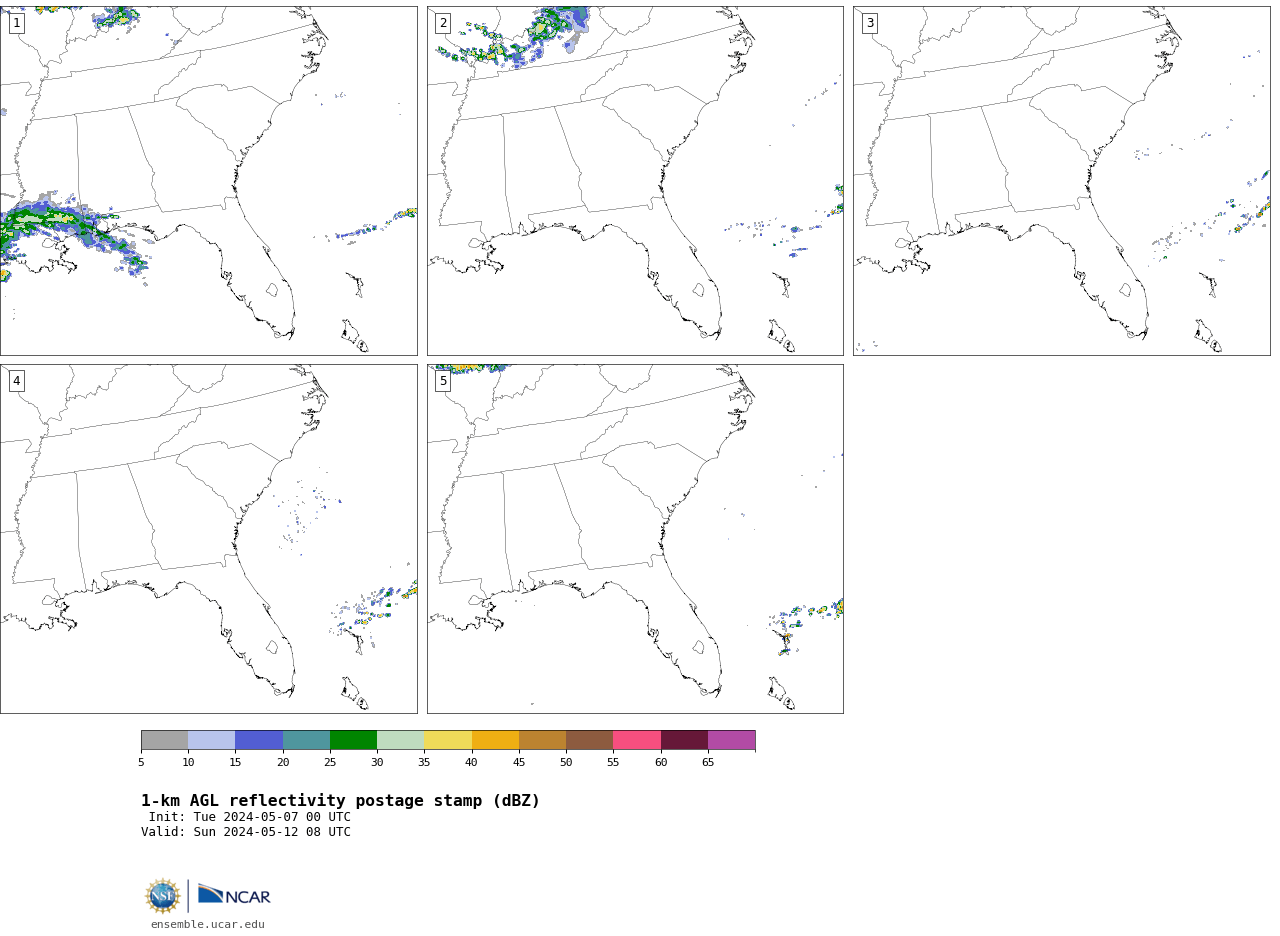This screenshot has width=1280, height=936.
Task: Open ensemble member 5 reflectivity map
Action: [x=635, y=539]
